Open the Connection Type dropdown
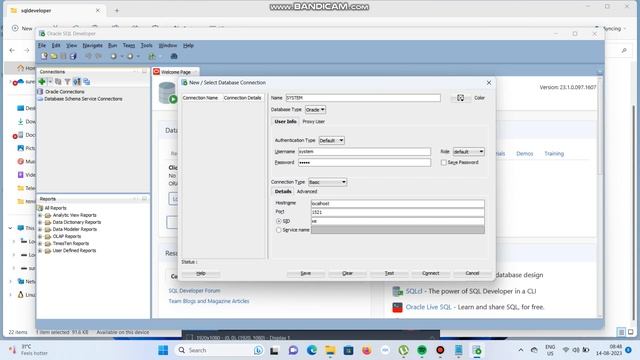 (x=327, y=182)
